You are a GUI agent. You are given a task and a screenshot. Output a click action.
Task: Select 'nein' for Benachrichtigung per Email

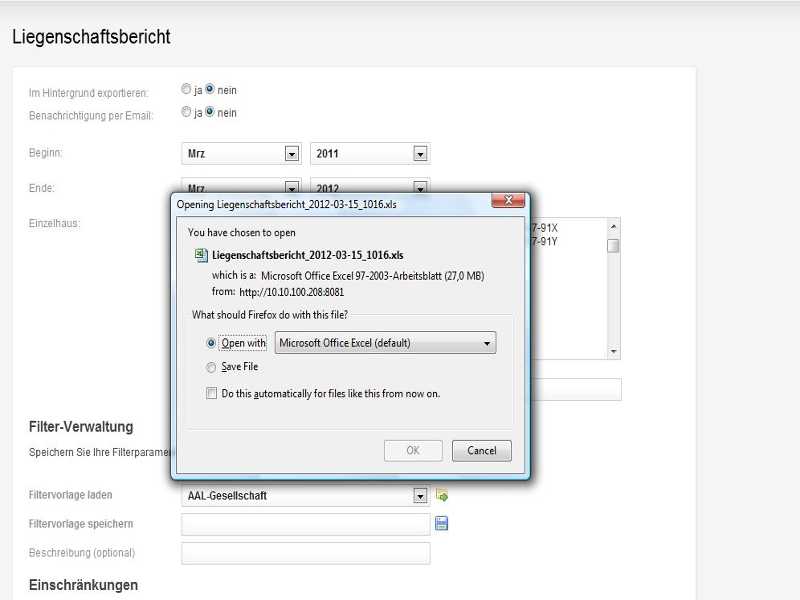(x=210, y=112)
